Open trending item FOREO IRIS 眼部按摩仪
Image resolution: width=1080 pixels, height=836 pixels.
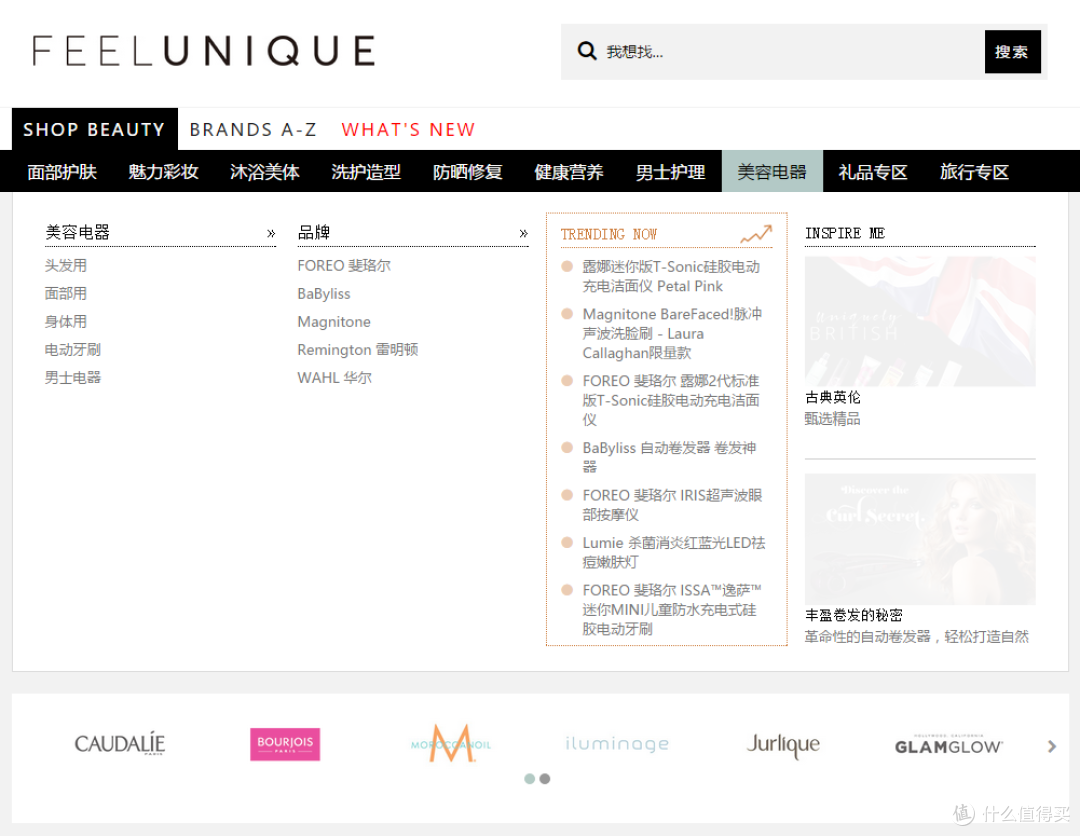click(672, 505)
